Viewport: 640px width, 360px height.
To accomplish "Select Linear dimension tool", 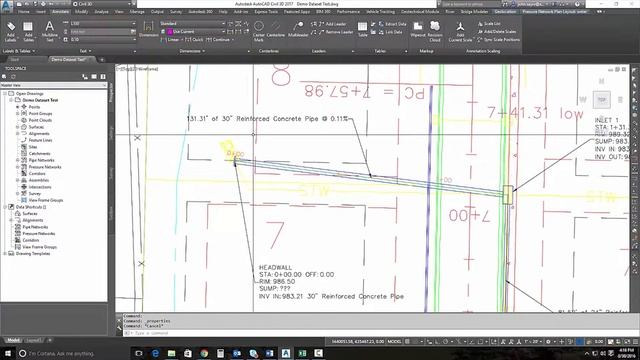I will pos(171,40).
